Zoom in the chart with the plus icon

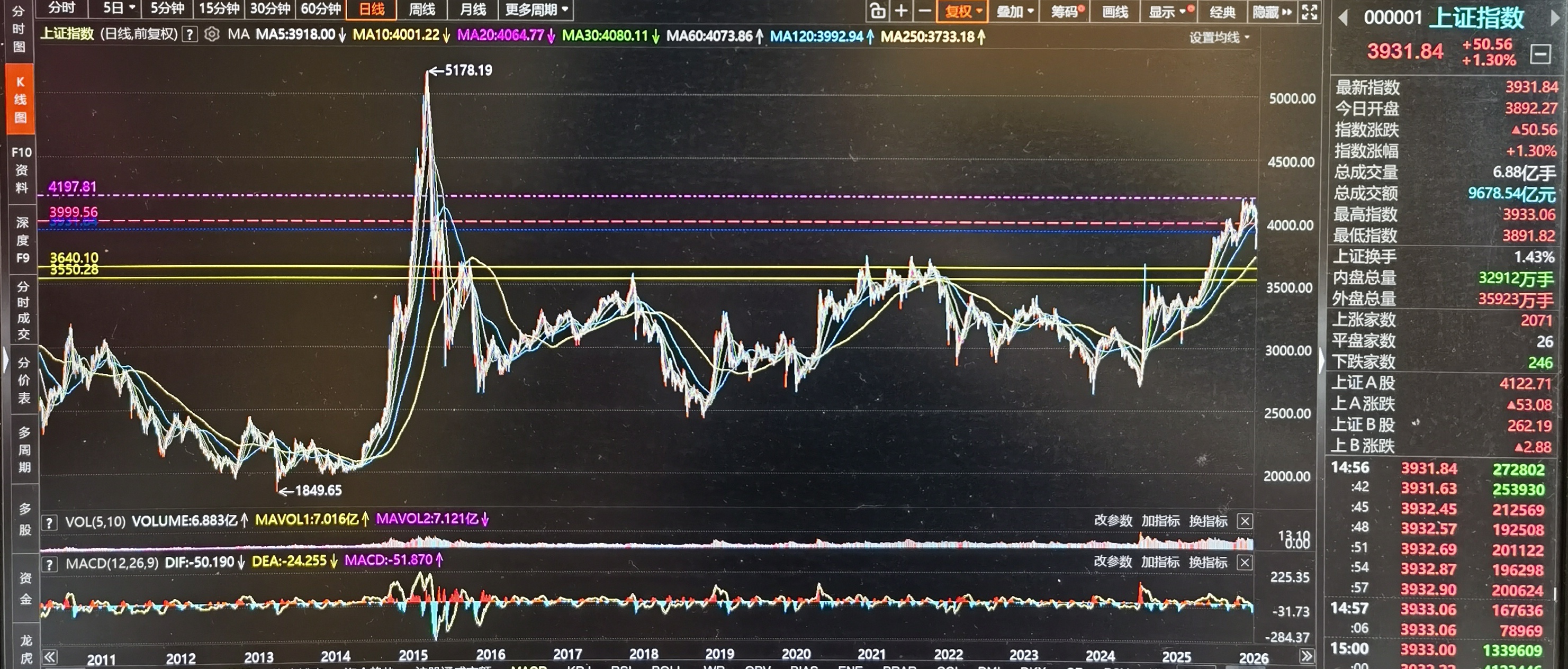coord(902,11)
